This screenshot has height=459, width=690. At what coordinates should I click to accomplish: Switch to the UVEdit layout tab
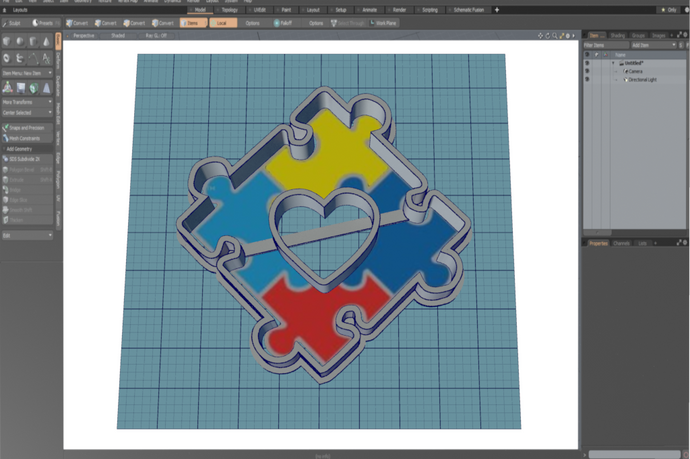point(259,10)
